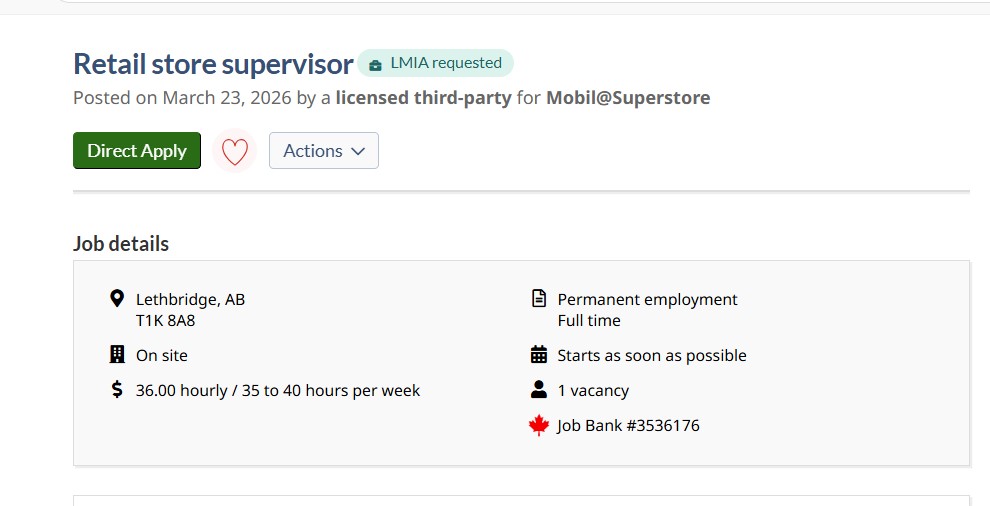Image resolution: width=990 pixels, height=506 pixels.
Task: Click the document Permanent employment icon
Action: (539, 299)
